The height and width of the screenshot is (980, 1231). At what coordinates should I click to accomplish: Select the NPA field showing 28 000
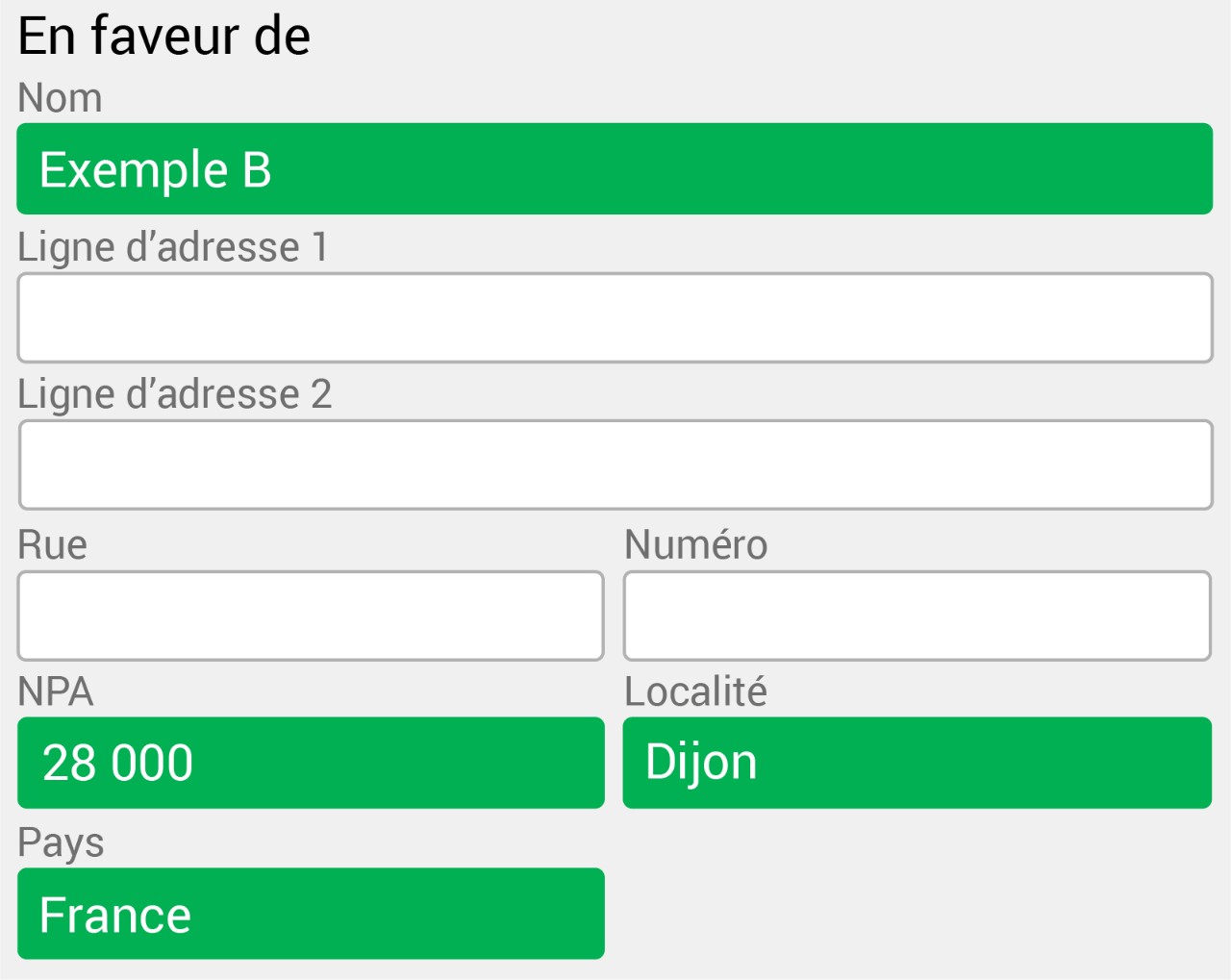311,763
